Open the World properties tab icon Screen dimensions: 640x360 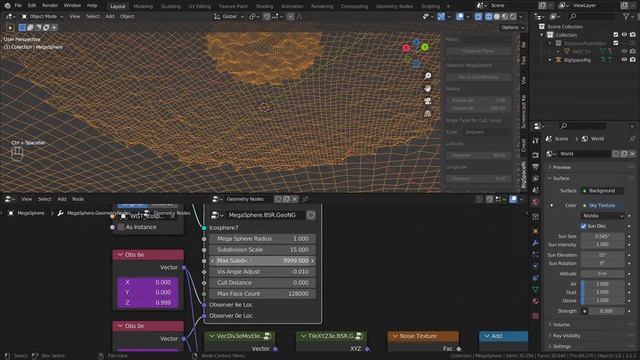tap(536, 202)
